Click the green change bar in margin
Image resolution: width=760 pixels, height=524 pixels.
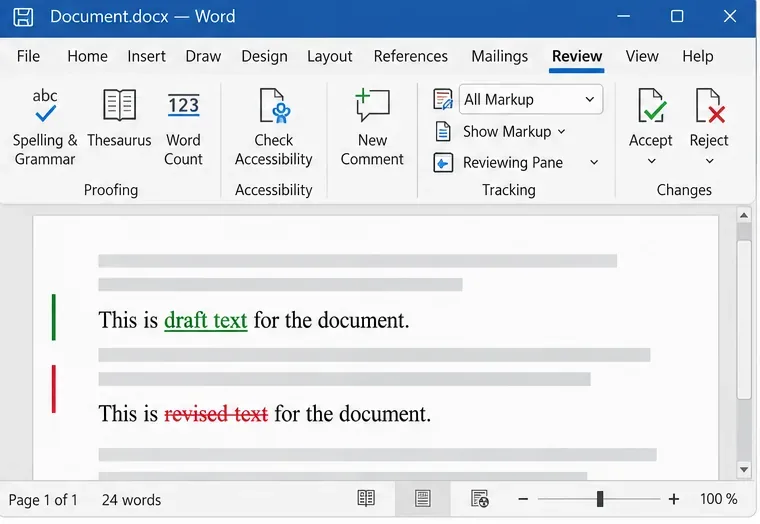[x=54, y=317]
